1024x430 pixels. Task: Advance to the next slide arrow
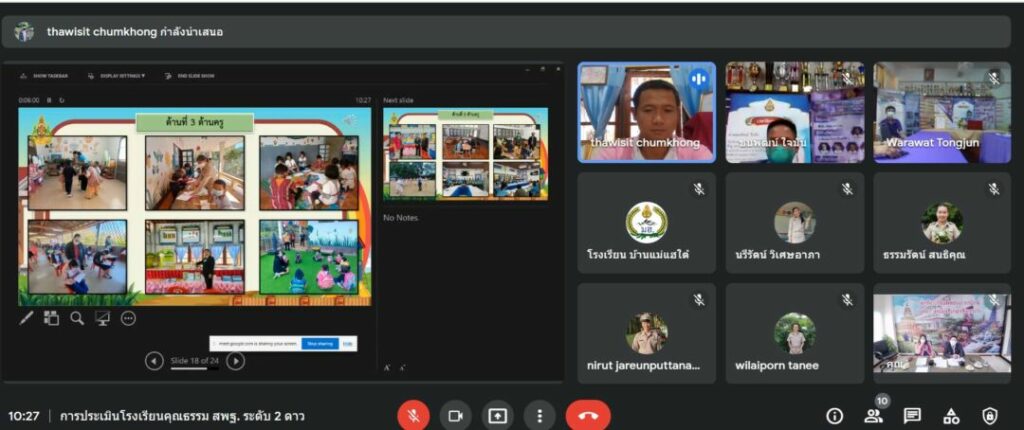click(235, 361)
